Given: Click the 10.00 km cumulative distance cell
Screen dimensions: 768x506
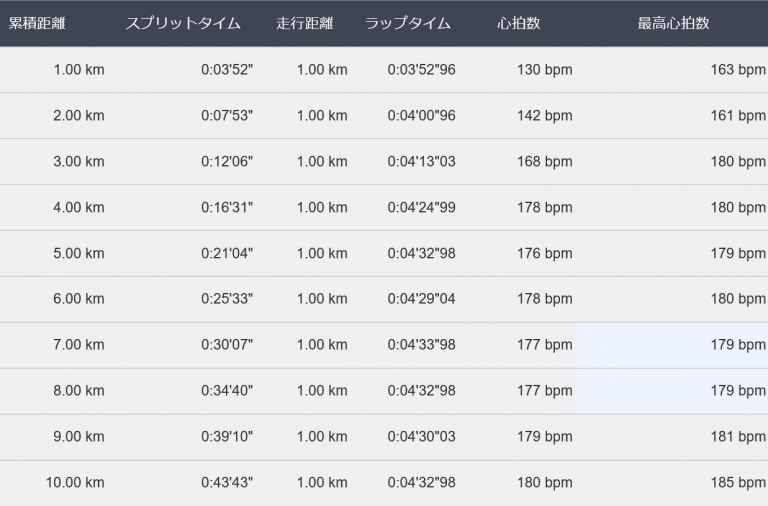Looking at the screenshot, I should [x=75, y=483].
